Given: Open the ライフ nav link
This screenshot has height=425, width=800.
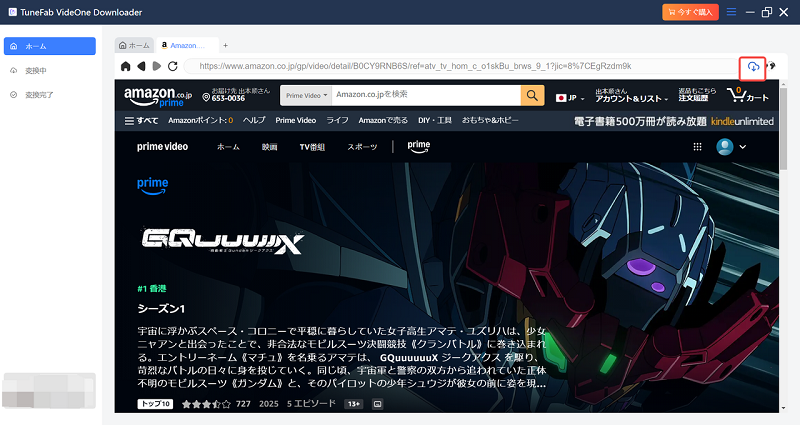Looking at the screenshot, I should (x=337, y=120).
